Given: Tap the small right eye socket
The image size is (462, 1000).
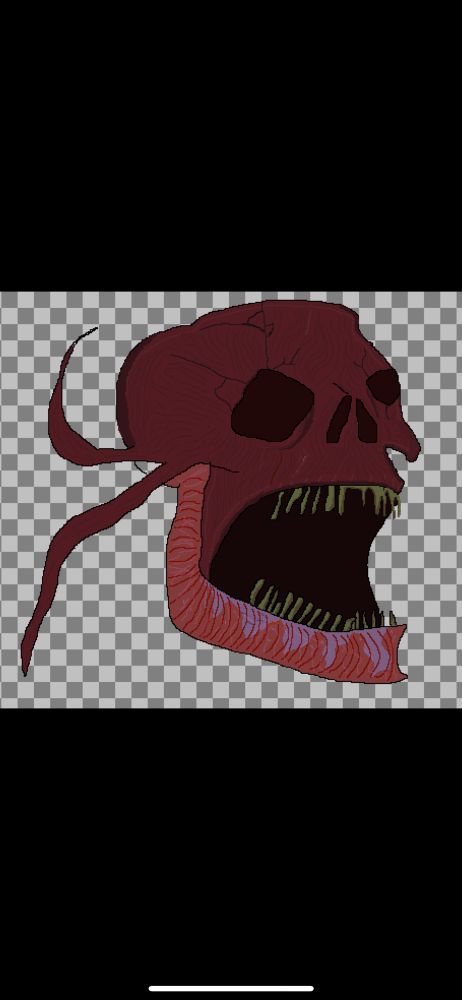Looking at the screenshot, I should [x=384, y=386].
